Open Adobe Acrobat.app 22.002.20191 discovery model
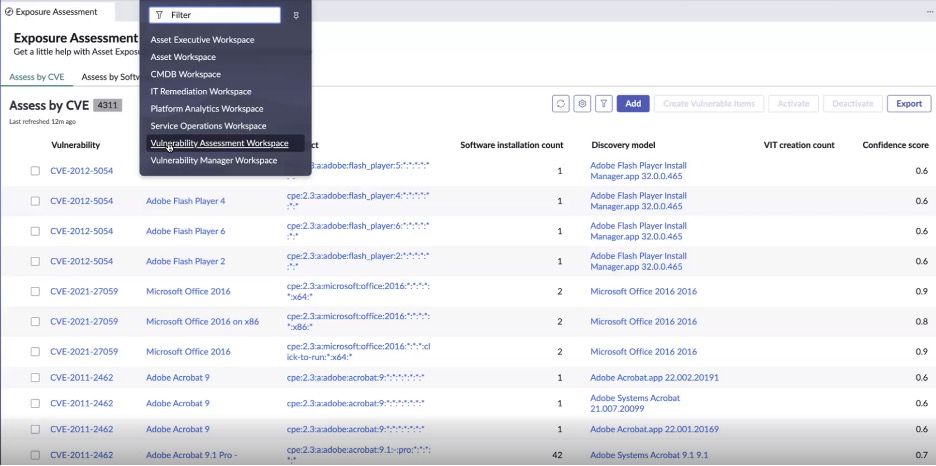This screenshot has width=936, height=466. 654,378
